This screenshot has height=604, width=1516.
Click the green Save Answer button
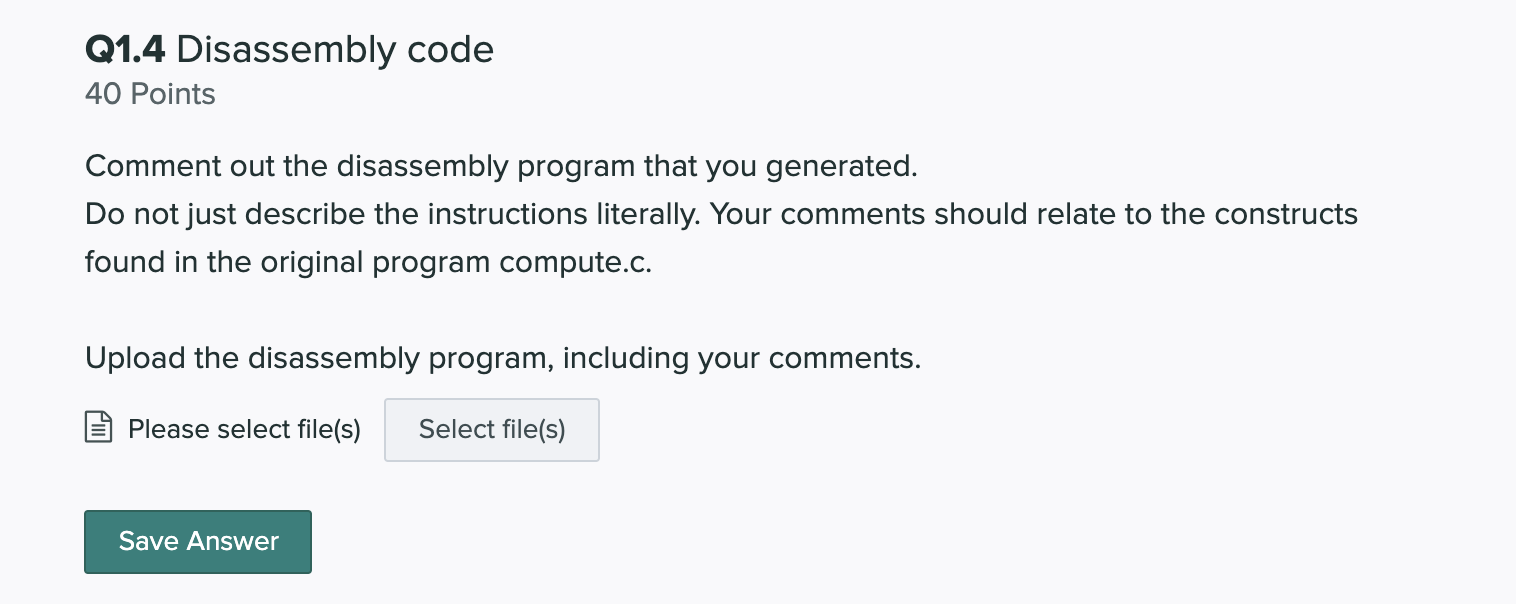click(197, 541)
